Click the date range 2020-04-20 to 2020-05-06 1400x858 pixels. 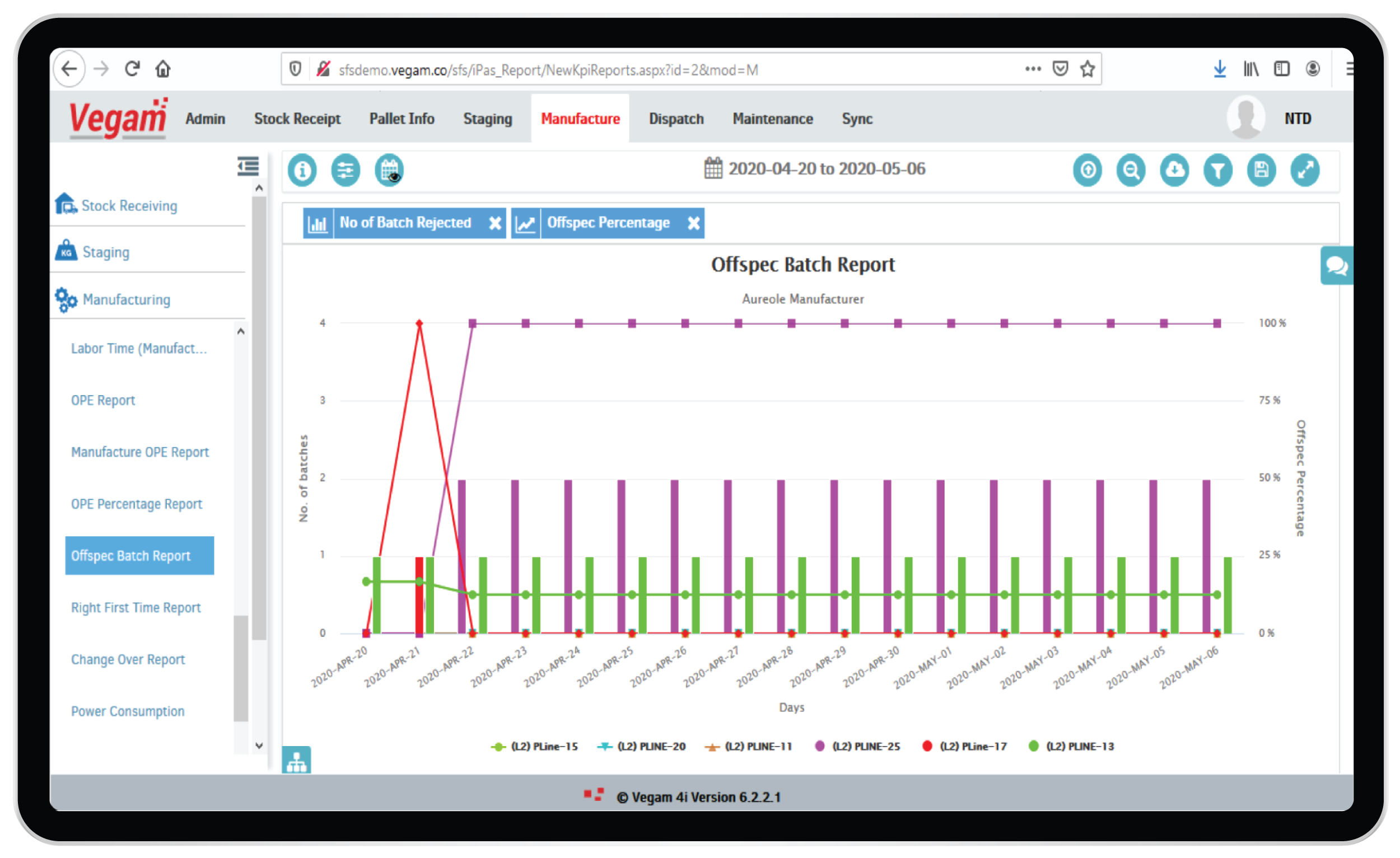825,168
